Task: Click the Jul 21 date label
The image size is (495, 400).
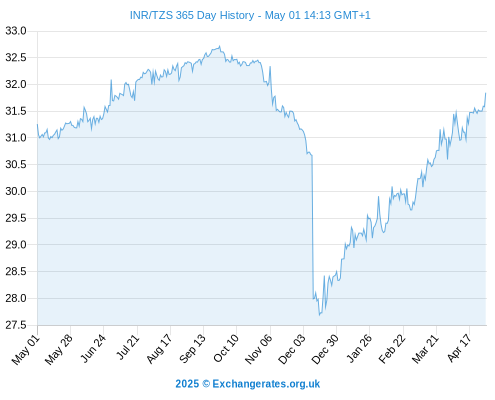Action: point(128,347)
